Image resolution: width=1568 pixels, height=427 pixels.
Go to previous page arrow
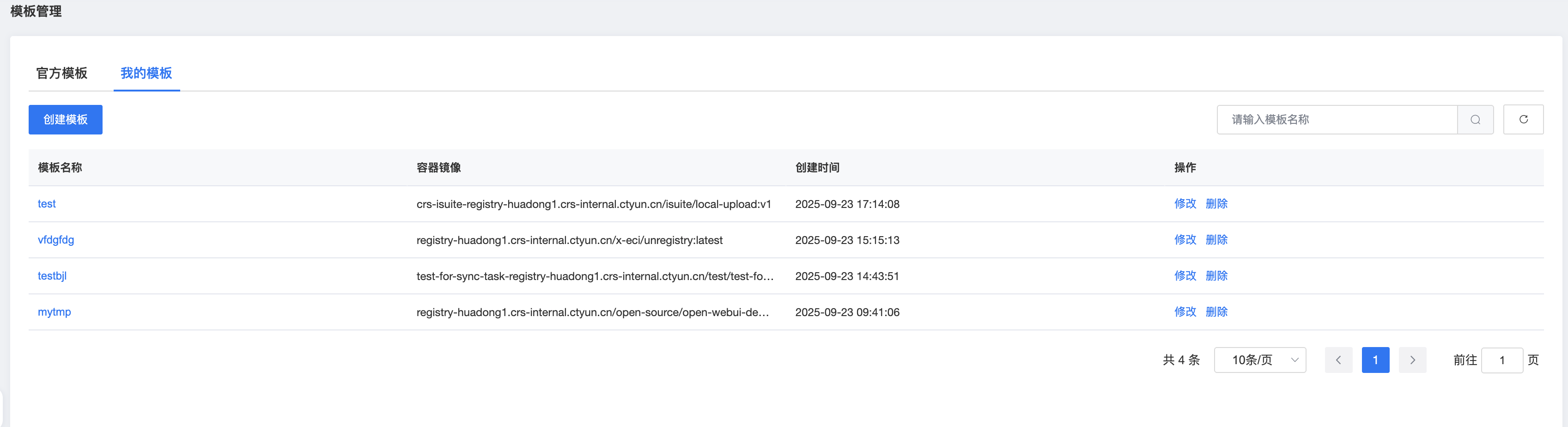pyautogui.click(x=1338, y=360)
